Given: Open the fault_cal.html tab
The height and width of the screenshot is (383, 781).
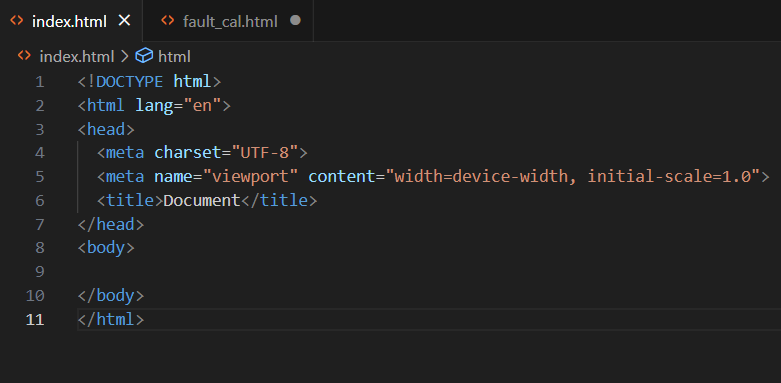Looking at the screenshot, I should [x=228, y=21].
